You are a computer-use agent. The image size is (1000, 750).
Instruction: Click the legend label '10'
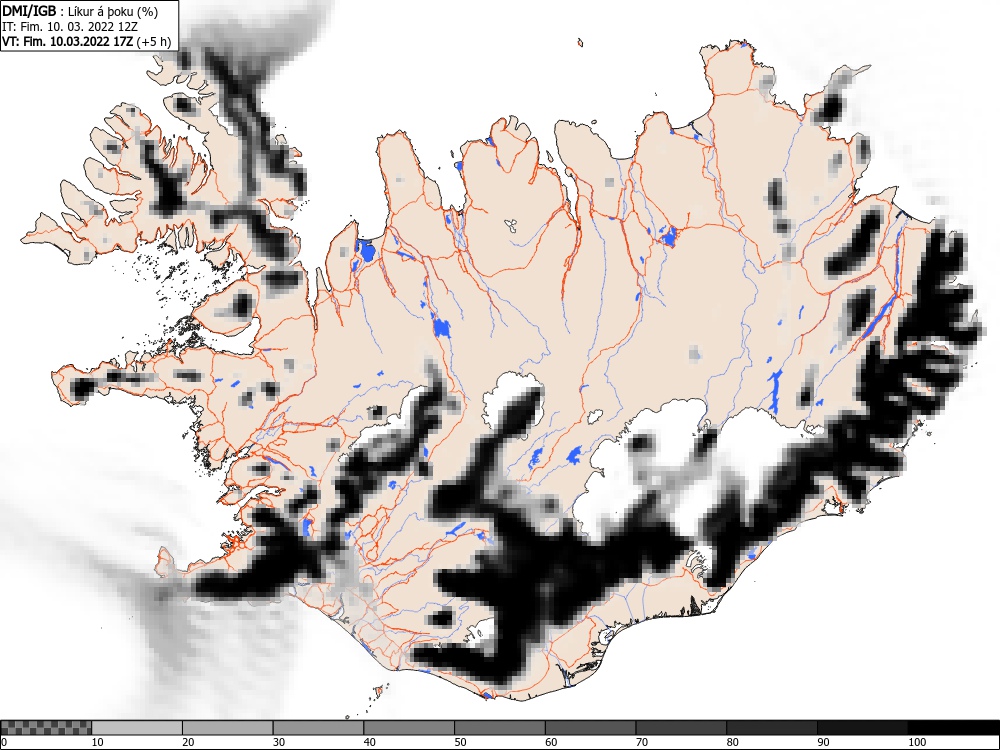(x=98, y=742)
